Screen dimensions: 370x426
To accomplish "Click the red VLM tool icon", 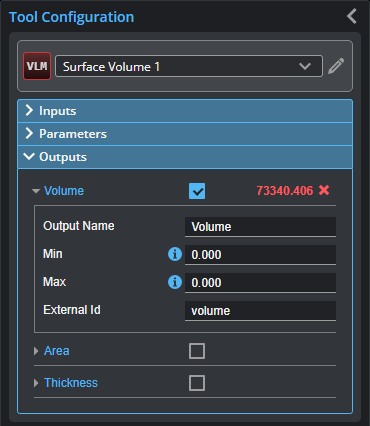I will 37,66.
